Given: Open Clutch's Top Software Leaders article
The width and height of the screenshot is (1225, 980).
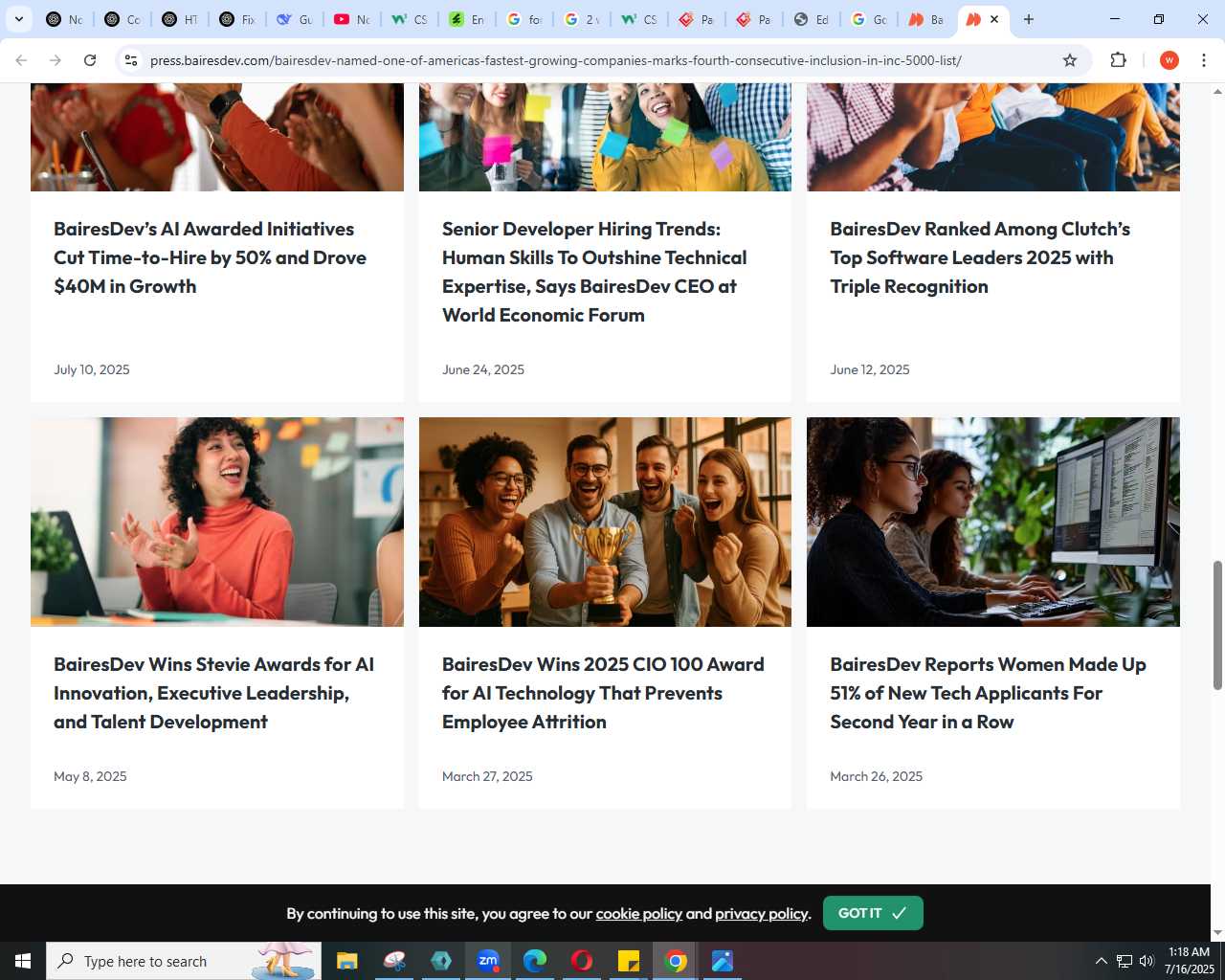Looking at the screenshot, I should tap(980, 257).
